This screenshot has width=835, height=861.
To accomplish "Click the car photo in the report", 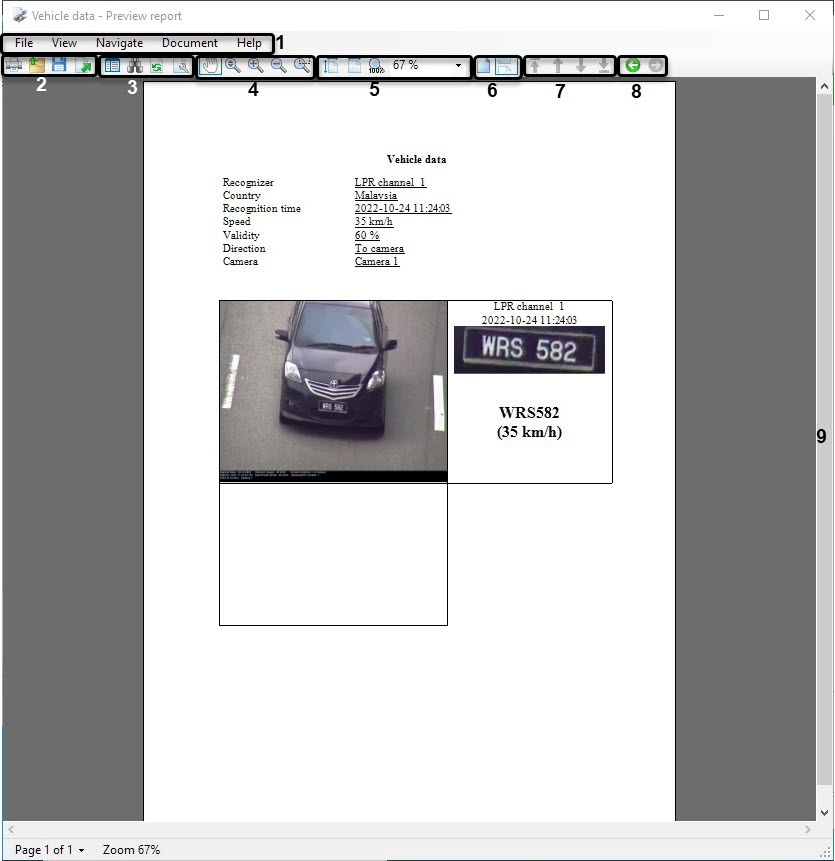I will [x=333, y=391].
